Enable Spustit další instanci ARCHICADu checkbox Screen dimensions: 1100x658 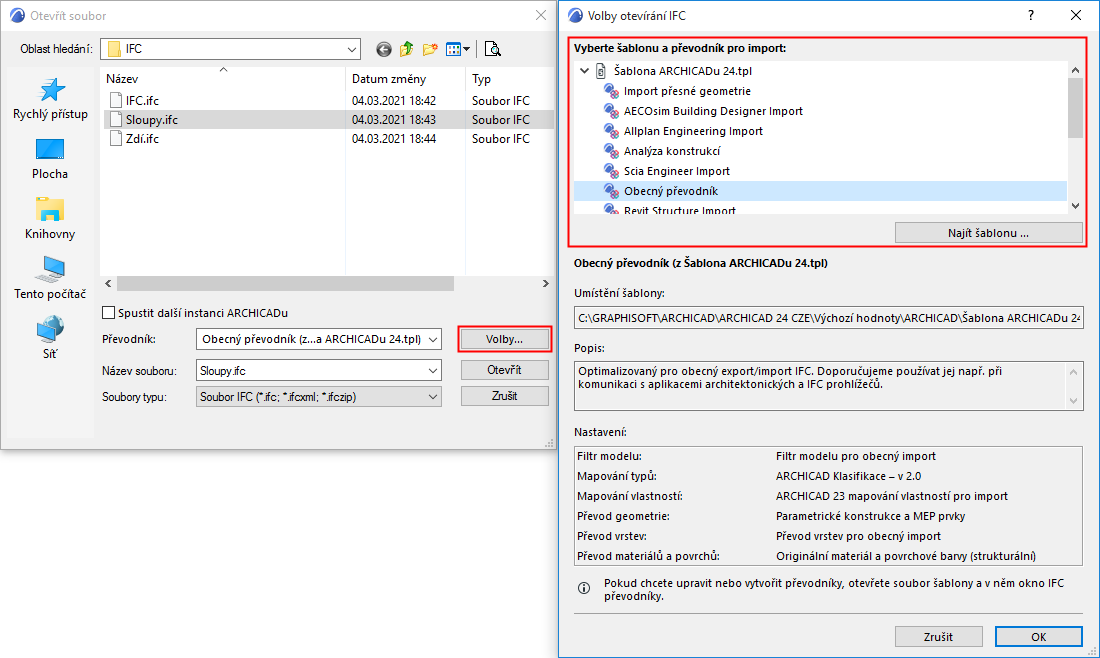pyautogui.click(x=109, y=313)
